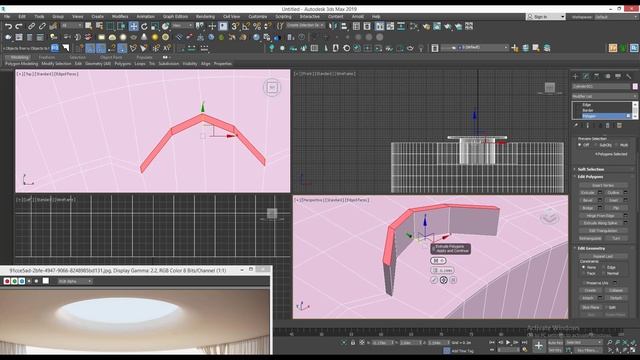Image resolution: width=640 pixels, height=360 pixels.
Task: Switch to the Modeling ribbon tab
Action: tap(20, 58)
